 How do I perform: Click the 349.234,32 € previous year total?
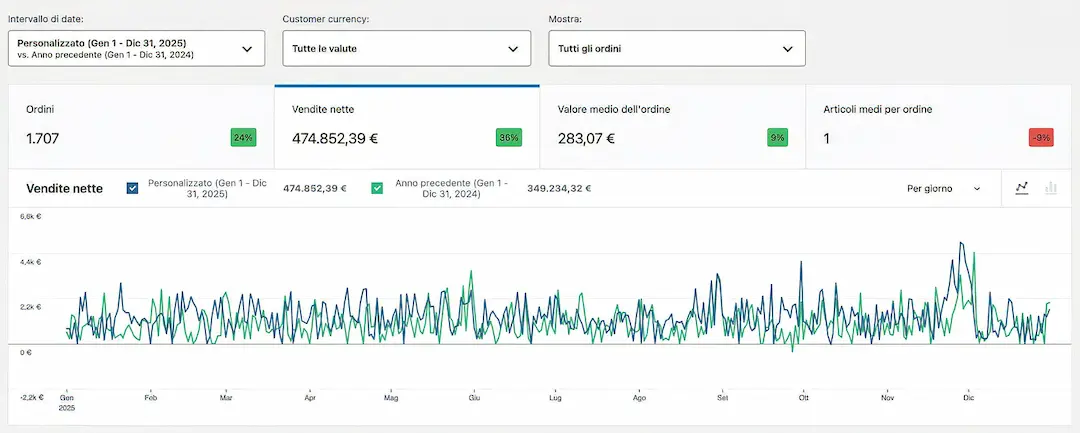[x=559, y=188]
